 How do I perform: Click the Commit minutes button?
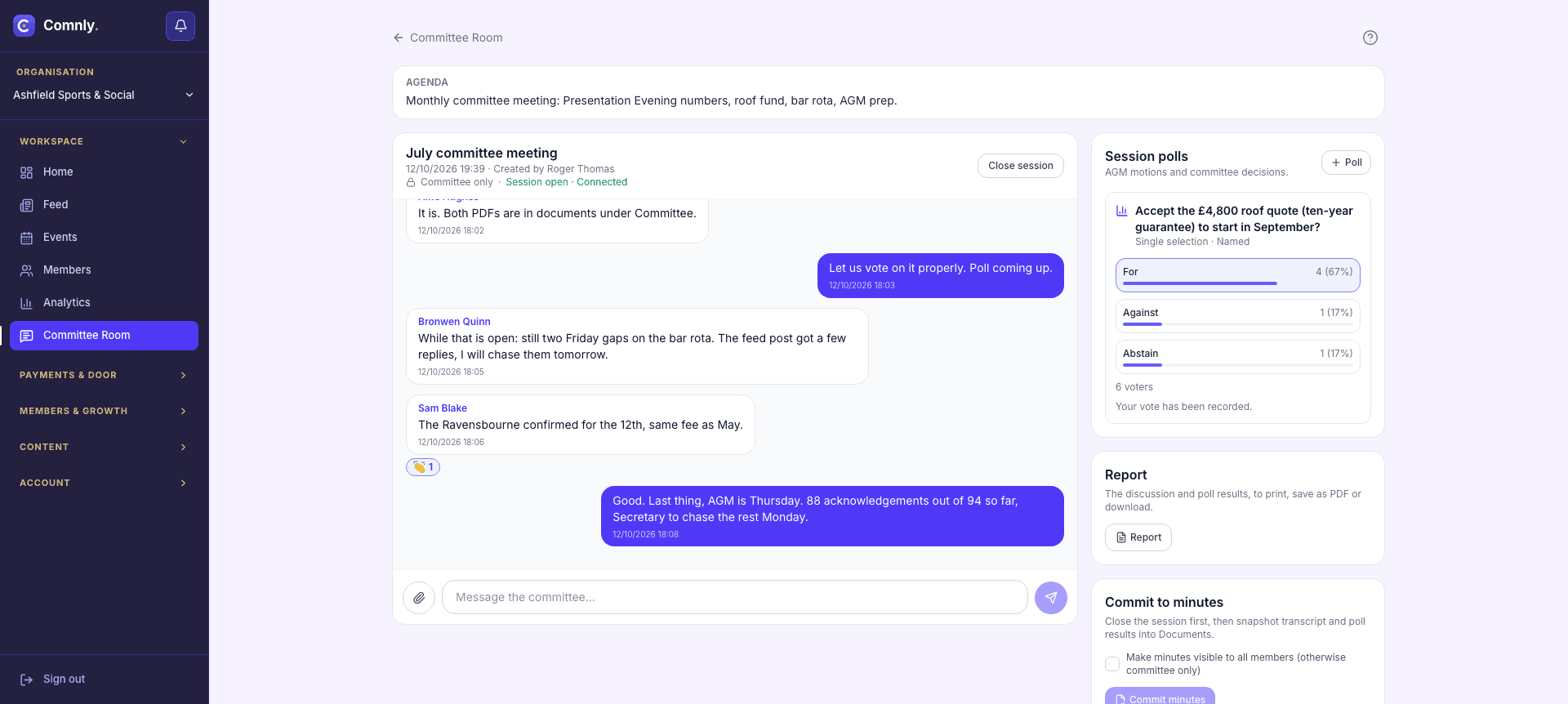click(1160, 697)
